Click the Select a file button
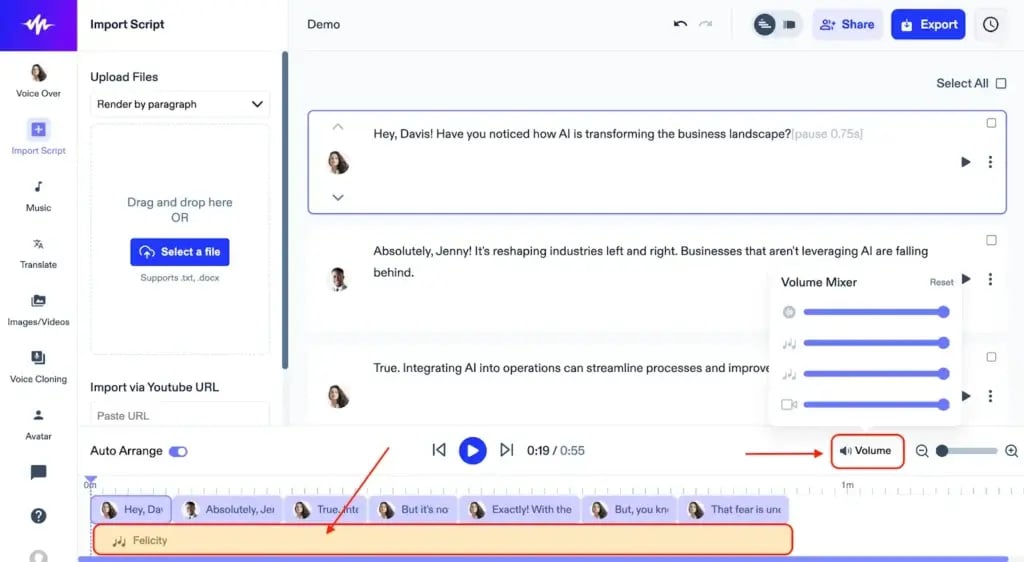 tap(179, 252)
